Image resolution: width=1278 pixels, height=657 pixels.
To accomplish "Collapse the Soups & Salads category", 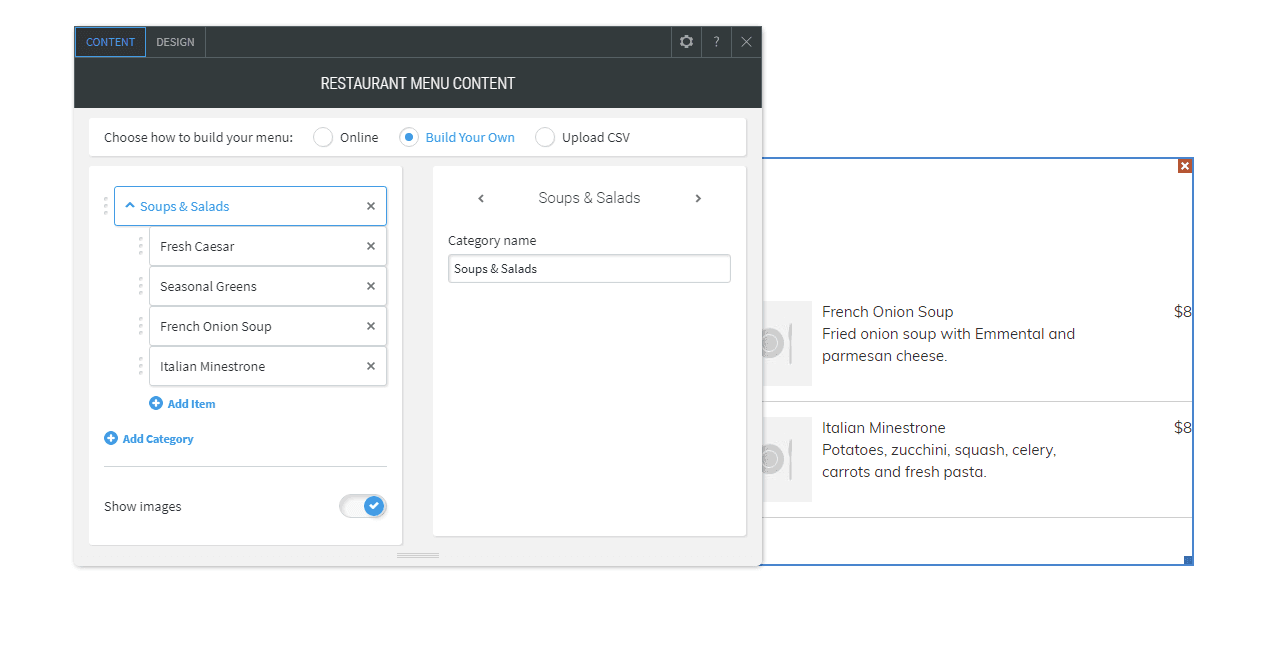I will [130, 206].
